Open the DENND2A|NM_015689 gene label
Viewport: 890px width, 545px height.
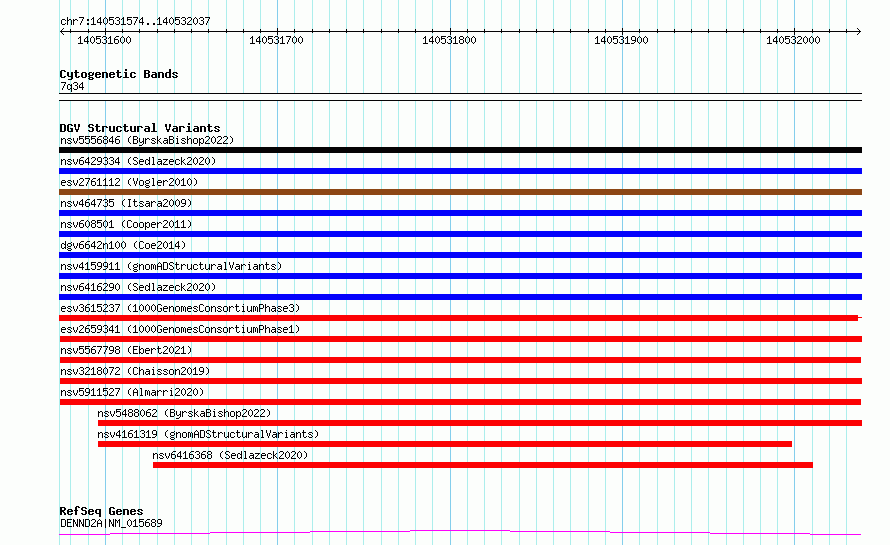click(111, 523)
